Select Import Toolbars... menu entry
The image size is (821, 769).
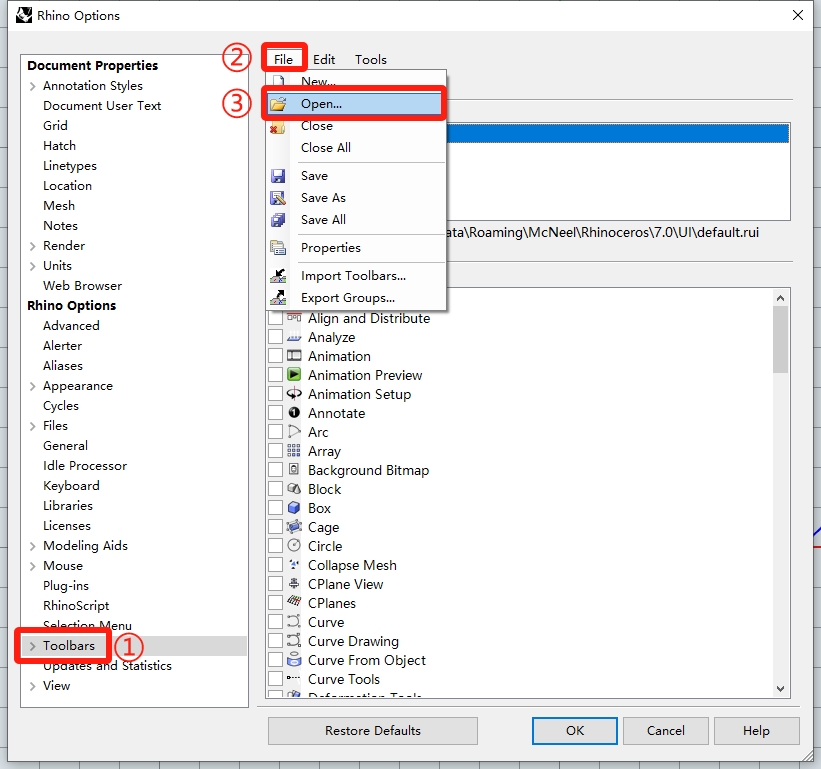[x=356, y=276]
